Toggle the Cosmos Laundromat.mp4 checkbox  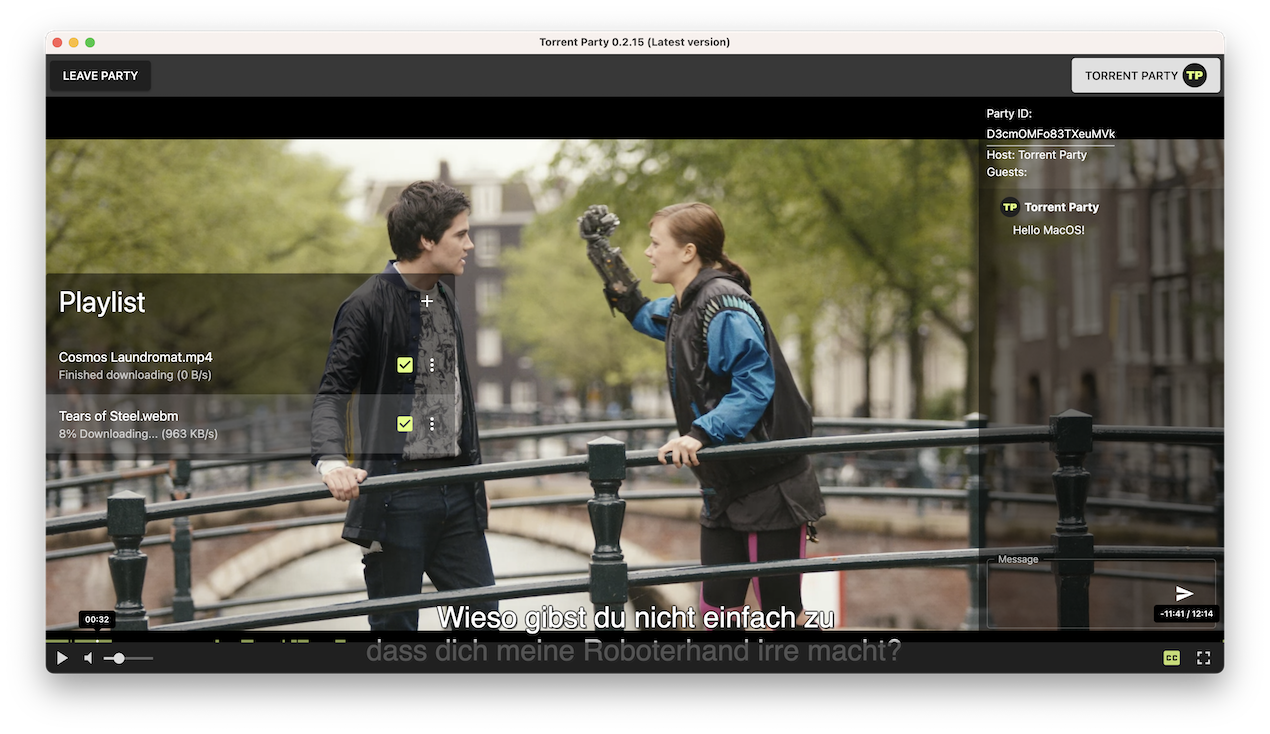[x=405, y=365]
